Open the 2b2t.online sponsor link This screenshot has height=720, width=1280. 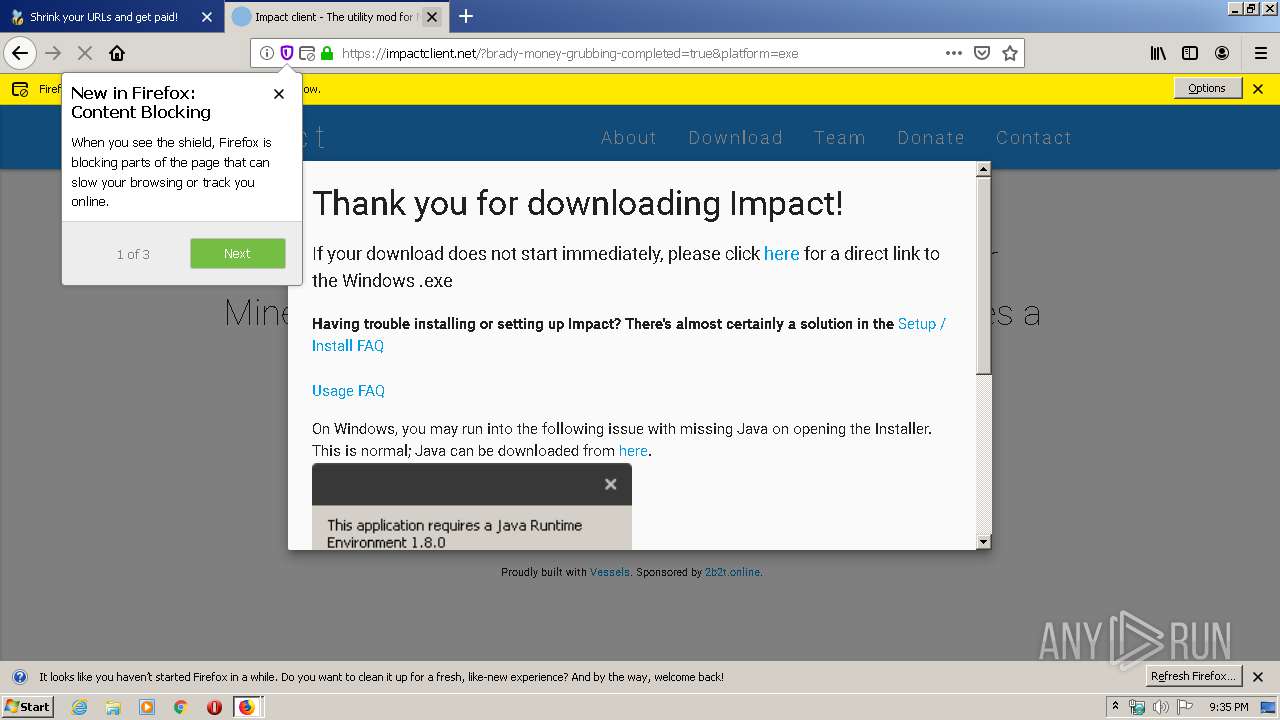pos(732,573)
